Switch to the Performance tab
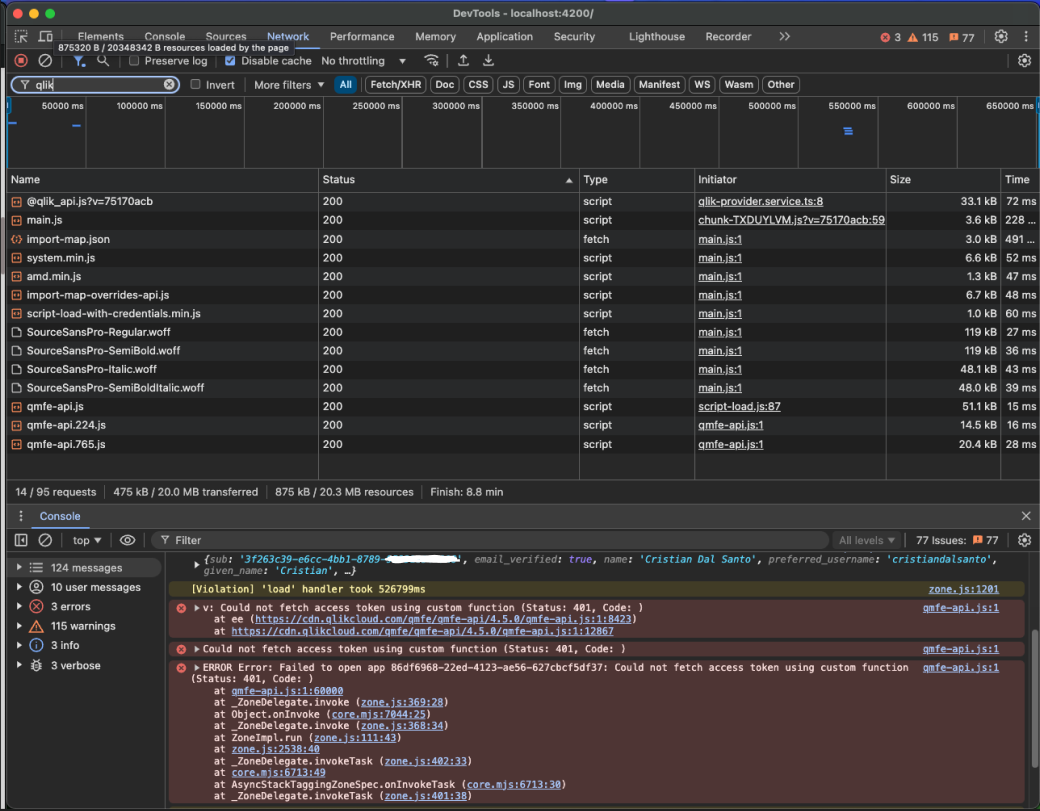The image size is (1040, 811). [x=362, y=37]
